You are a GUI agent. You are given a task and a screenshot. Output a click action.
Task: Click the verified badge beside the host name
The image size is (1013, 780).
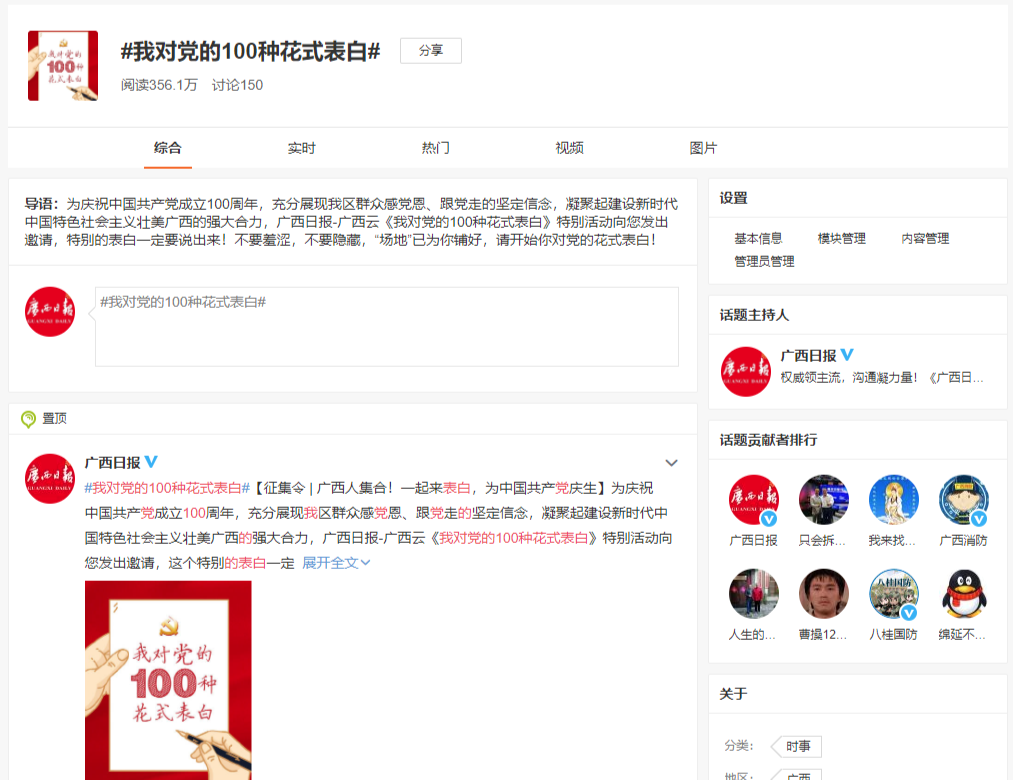pos(847,355)
